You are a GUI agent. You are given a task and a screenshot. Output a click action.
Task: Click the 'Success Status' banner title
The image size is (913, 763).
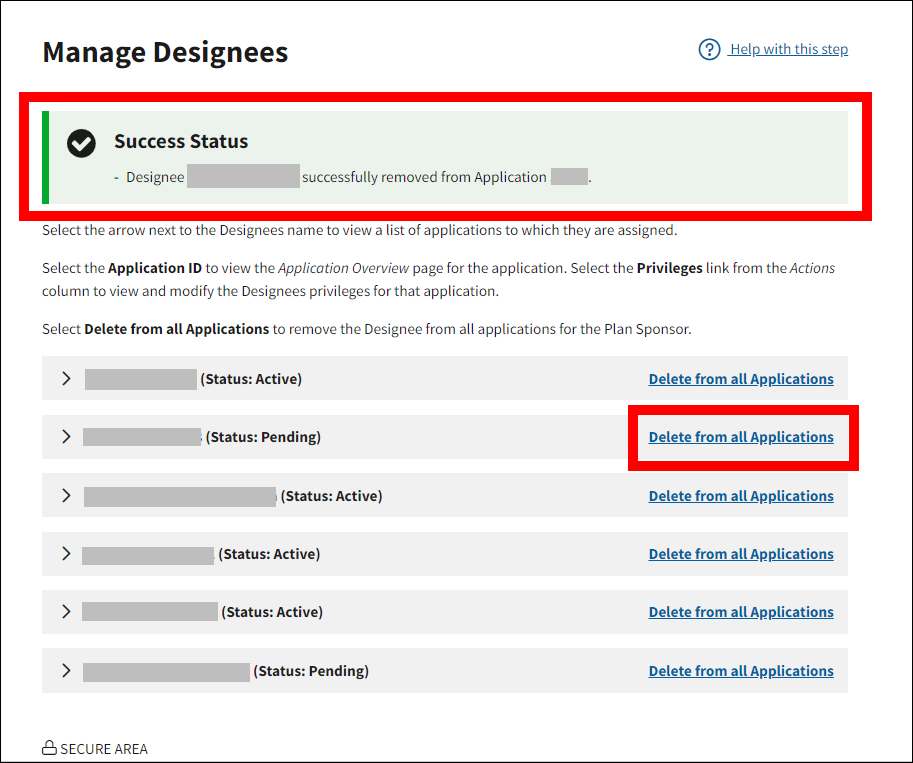point(181,142)
